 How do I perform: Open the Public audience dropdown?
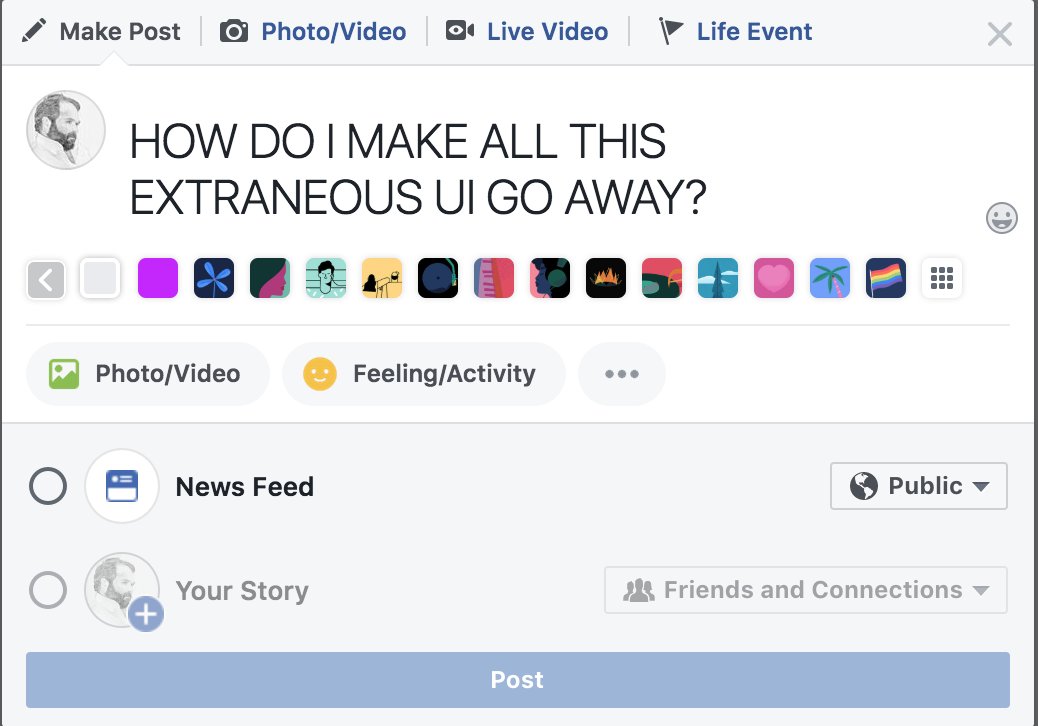[918, 487]
